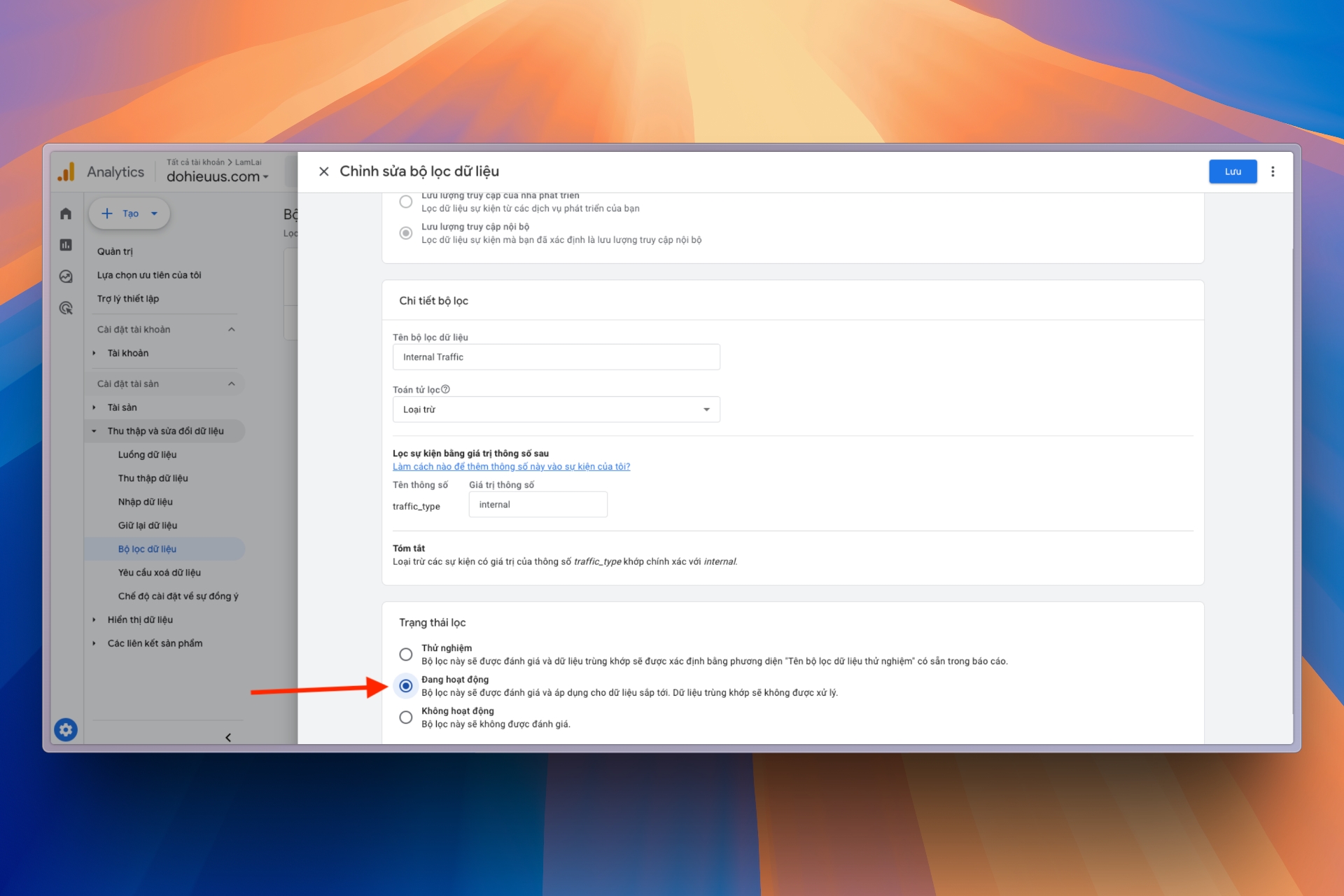Open the dohieuus.com property selector dropdown
Screen dimensions: 1344x896
218,177
